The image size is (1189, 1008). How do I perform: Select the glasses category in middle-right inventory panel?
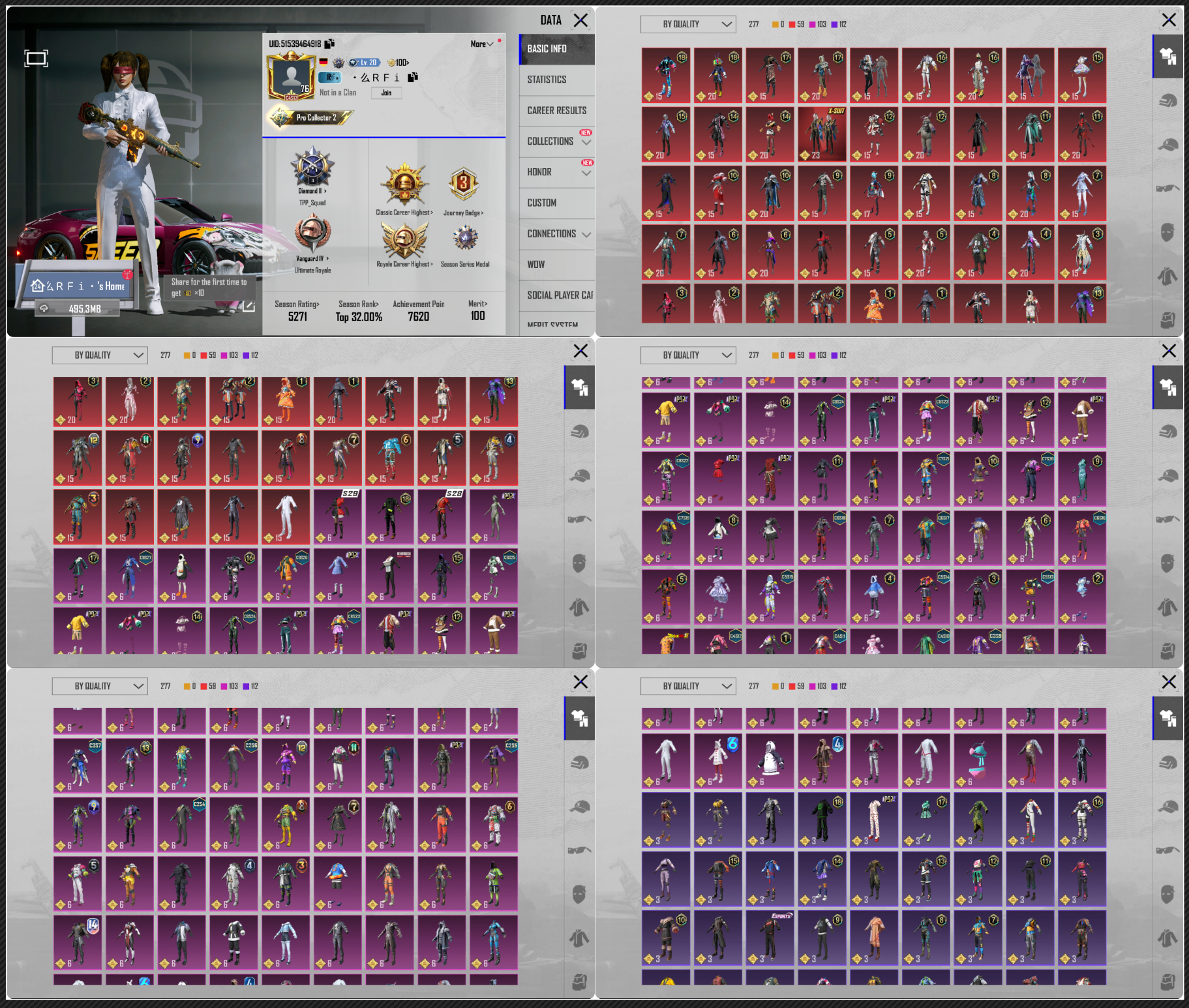(1168, 520)
